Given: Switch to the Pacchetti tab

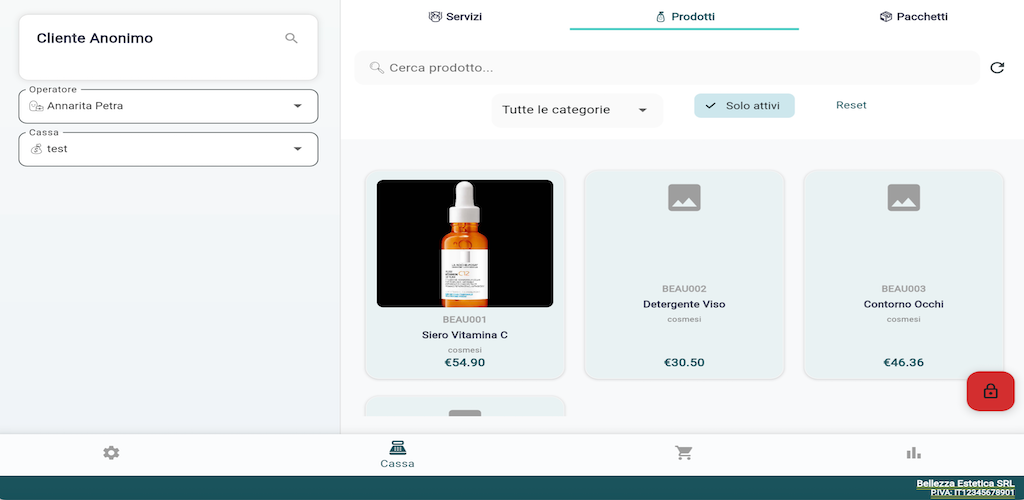Looking at the screenshot, I should tap(913, 16).
